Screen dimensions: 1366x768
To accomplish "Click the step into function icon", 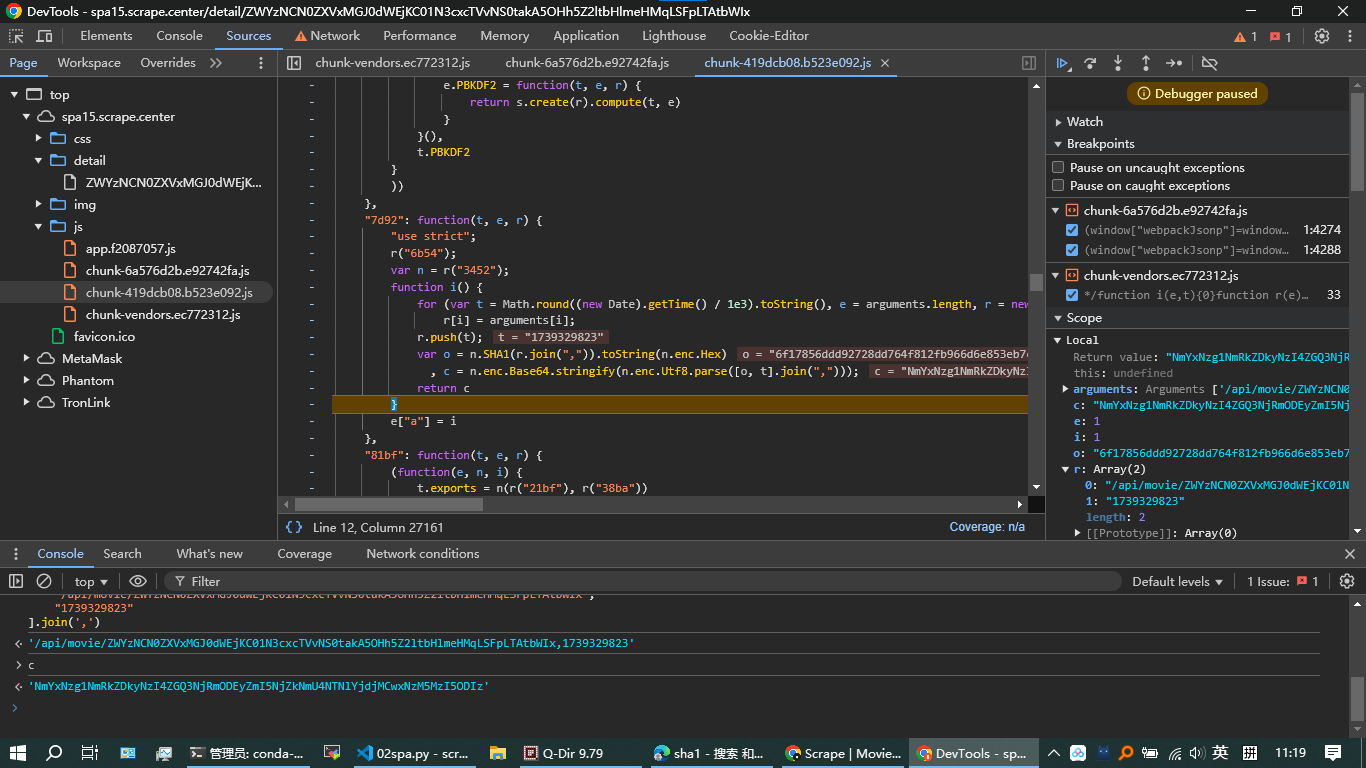I will point(1118,63).
